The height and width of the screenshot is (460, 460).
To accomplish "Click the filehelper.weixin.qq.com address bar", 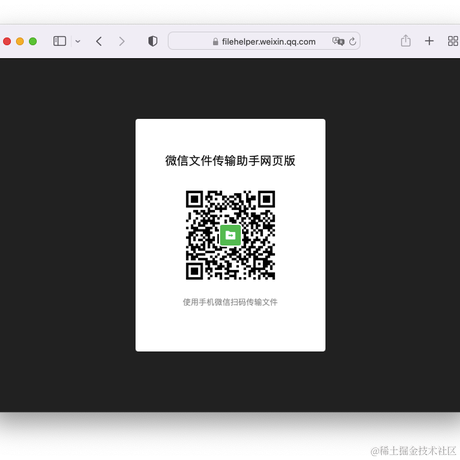I will [264, 41].
